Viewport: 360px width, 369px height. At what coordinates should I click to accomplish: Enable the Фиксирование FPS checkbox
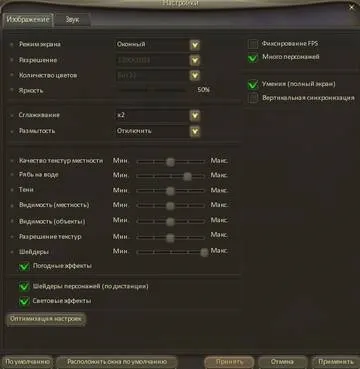click(253, 44)
